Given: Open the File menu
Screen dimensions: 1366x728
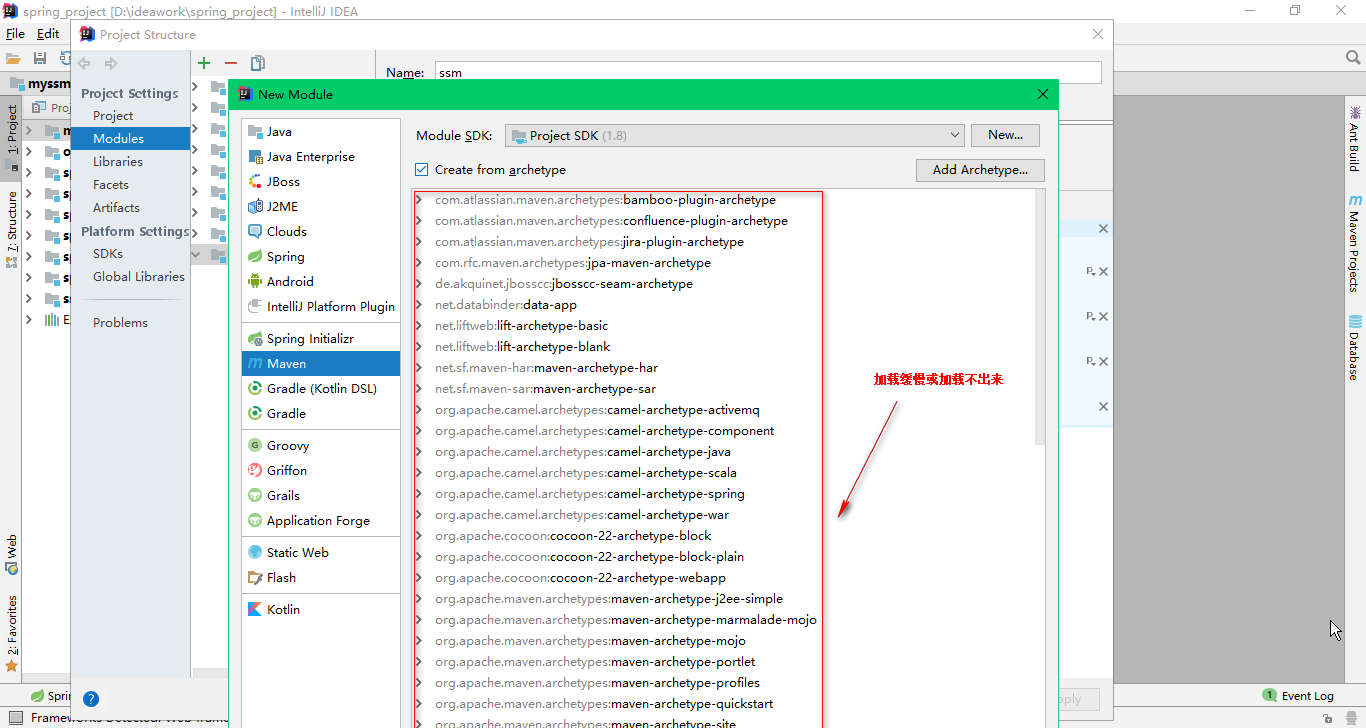Looking at the screenshot, I should pyautogui.click(x=15, y=34).
